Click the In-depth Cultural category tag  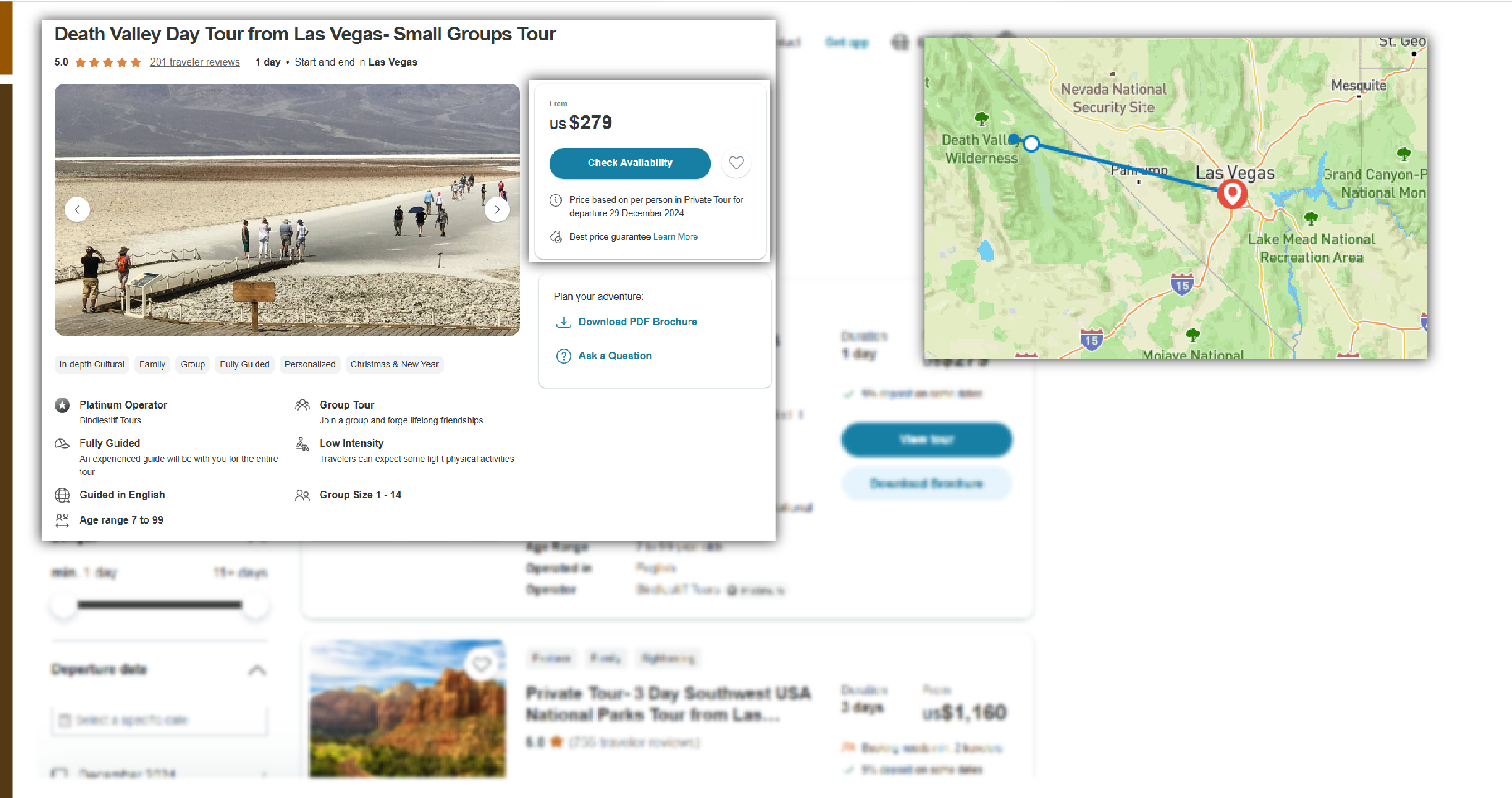(92, 364)
